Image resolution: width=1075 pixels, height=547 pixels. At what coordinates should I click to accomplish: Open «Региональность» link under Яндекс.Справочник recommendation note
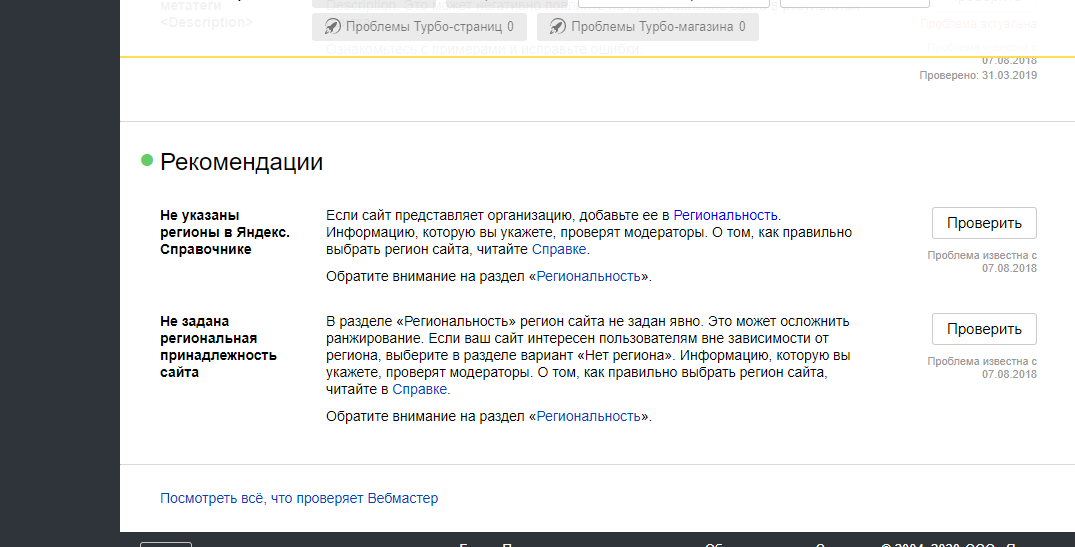[588, 276]
